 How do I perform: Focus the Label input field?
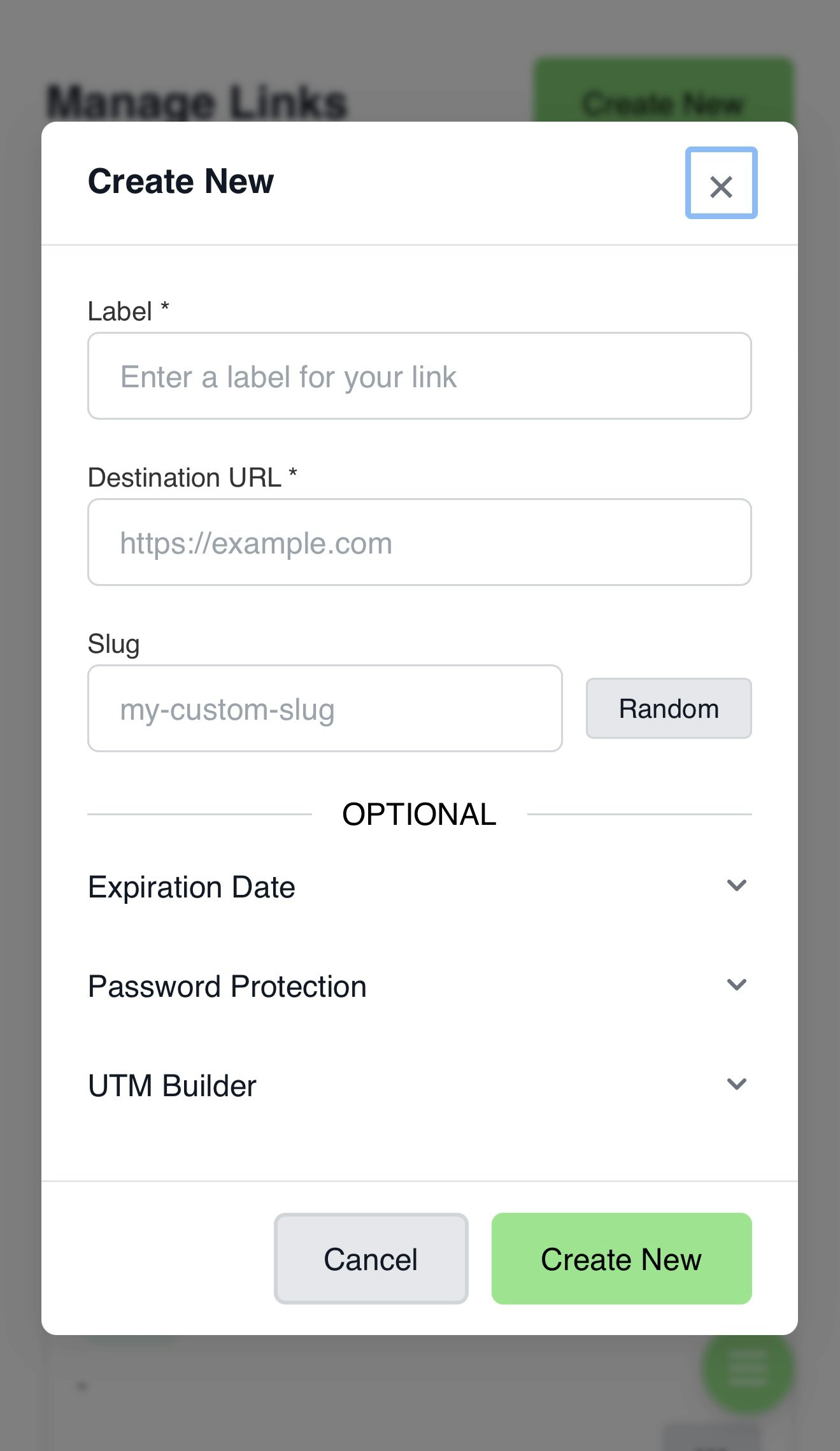(420, 376)
